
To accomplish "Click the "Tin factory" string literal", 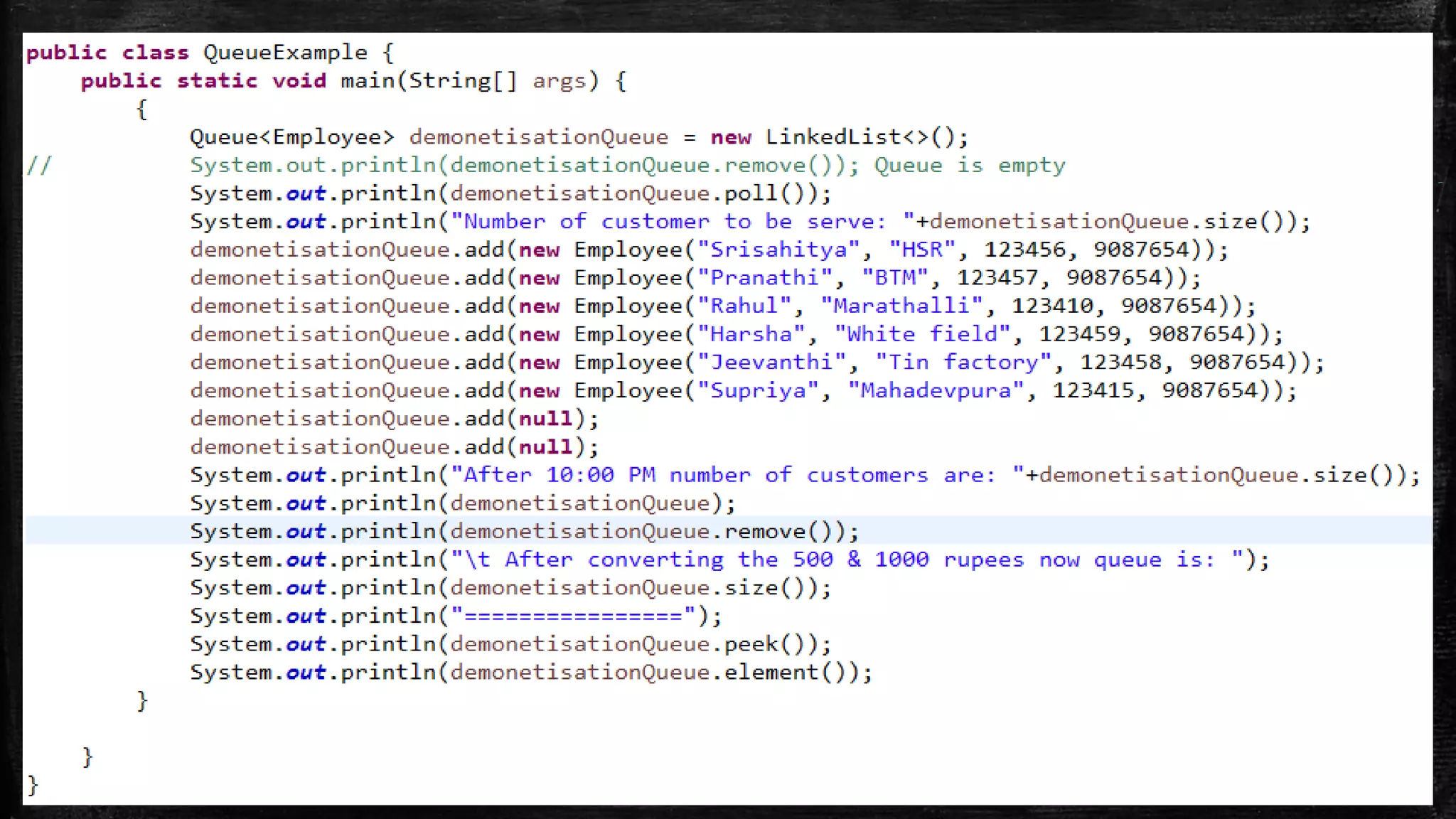I will coord(963,363).
